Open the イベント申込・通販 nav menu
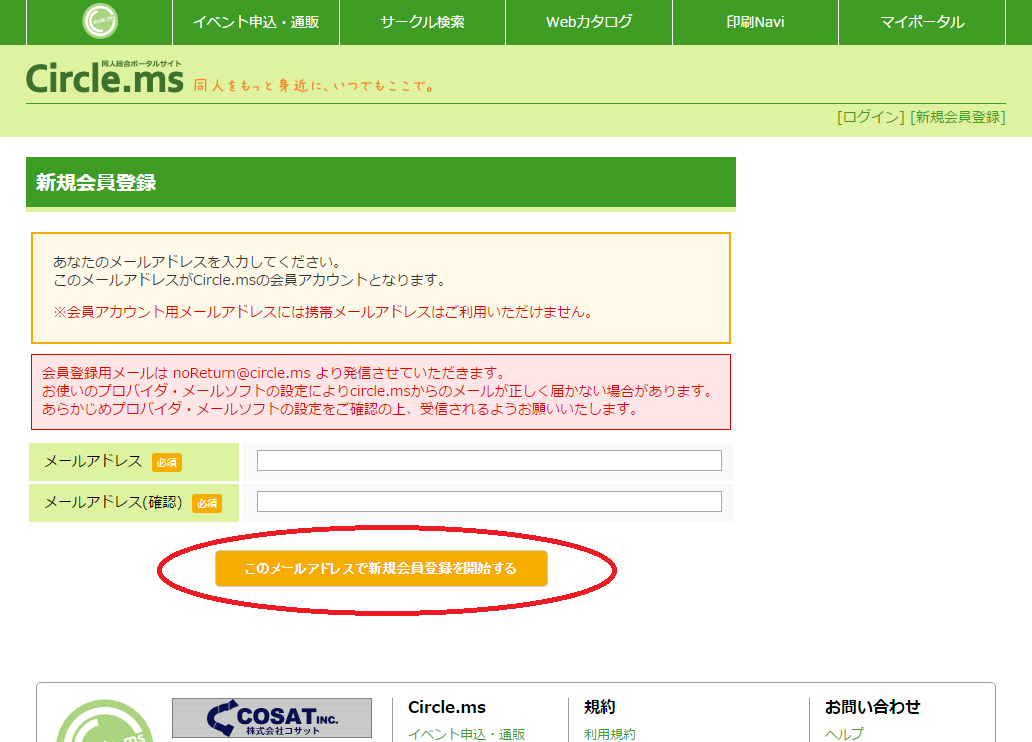The height and width of the screenshot is (742, 1032). pyautogui.click(x=256, y=22)
